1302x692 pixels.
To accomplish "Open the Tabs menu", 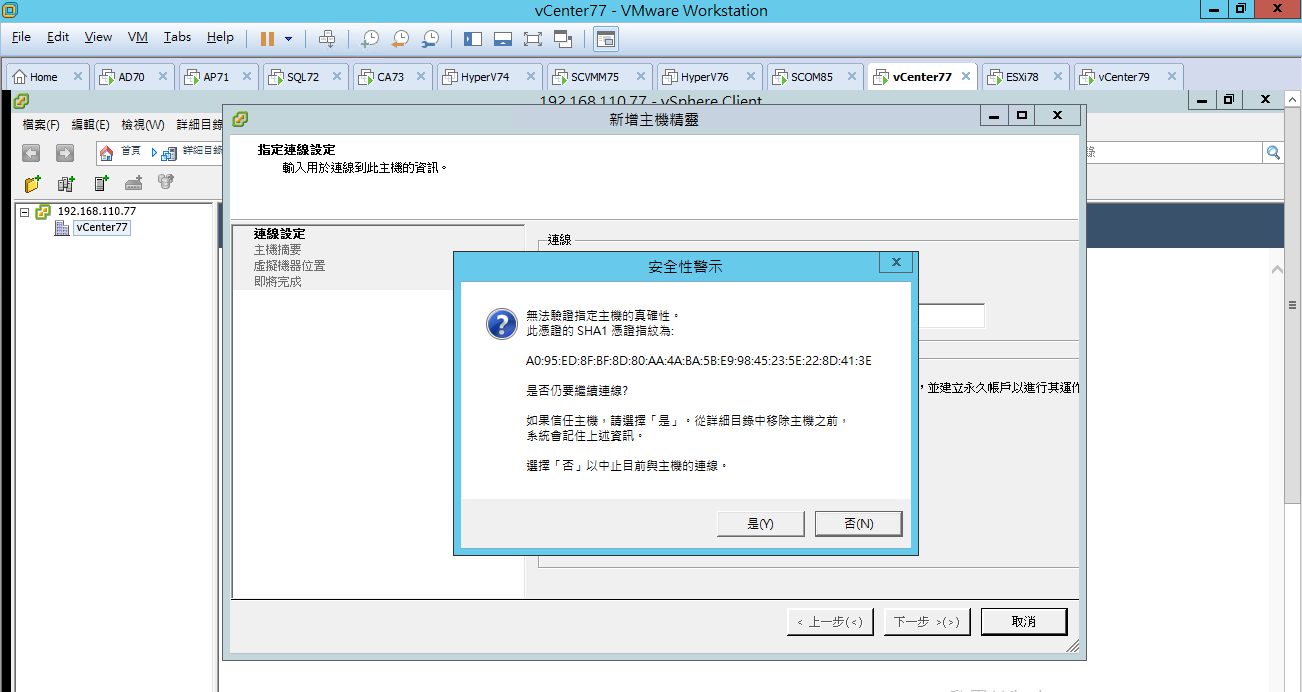I will pyautogui.click(x=177, y=37).
